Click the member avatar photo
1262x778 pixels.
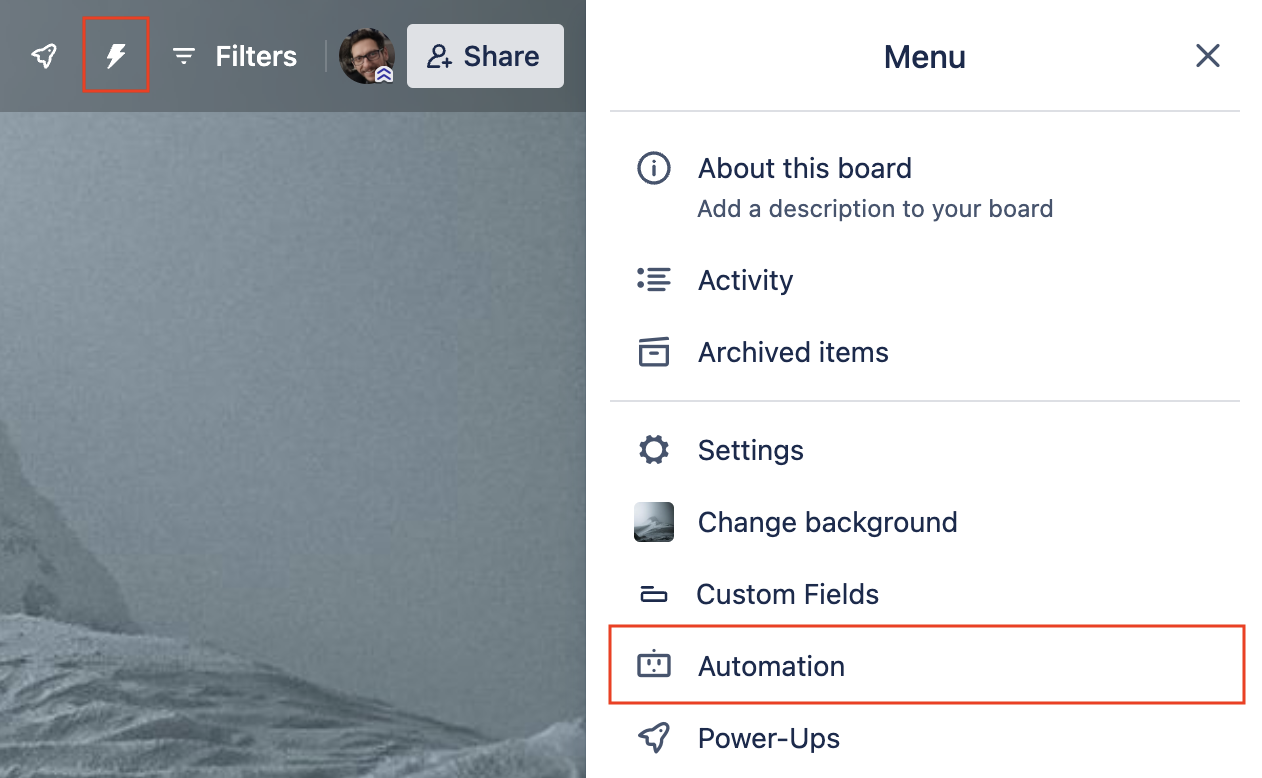[x=366, y=56]
